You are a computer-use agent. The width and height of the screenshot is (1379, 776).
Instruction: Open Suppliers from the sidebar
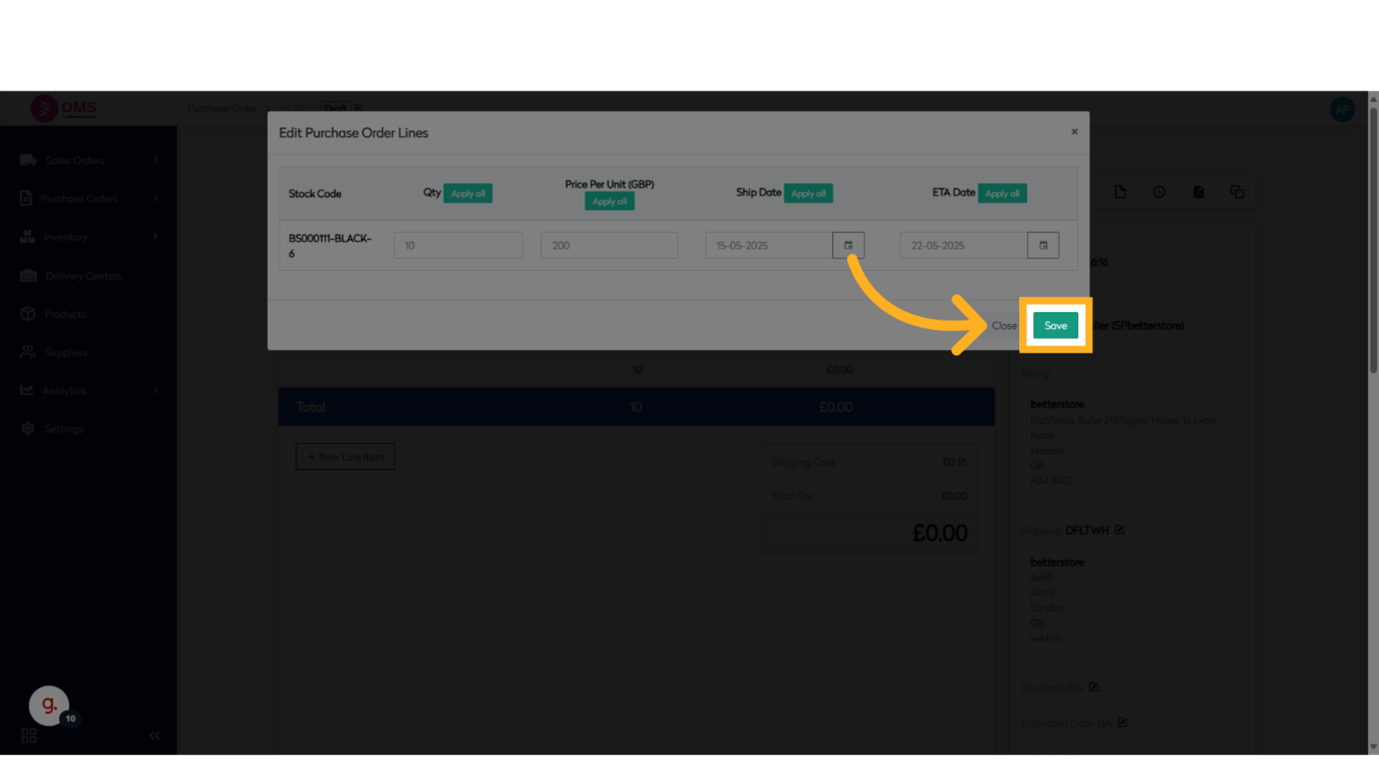(x=66, y=353)
